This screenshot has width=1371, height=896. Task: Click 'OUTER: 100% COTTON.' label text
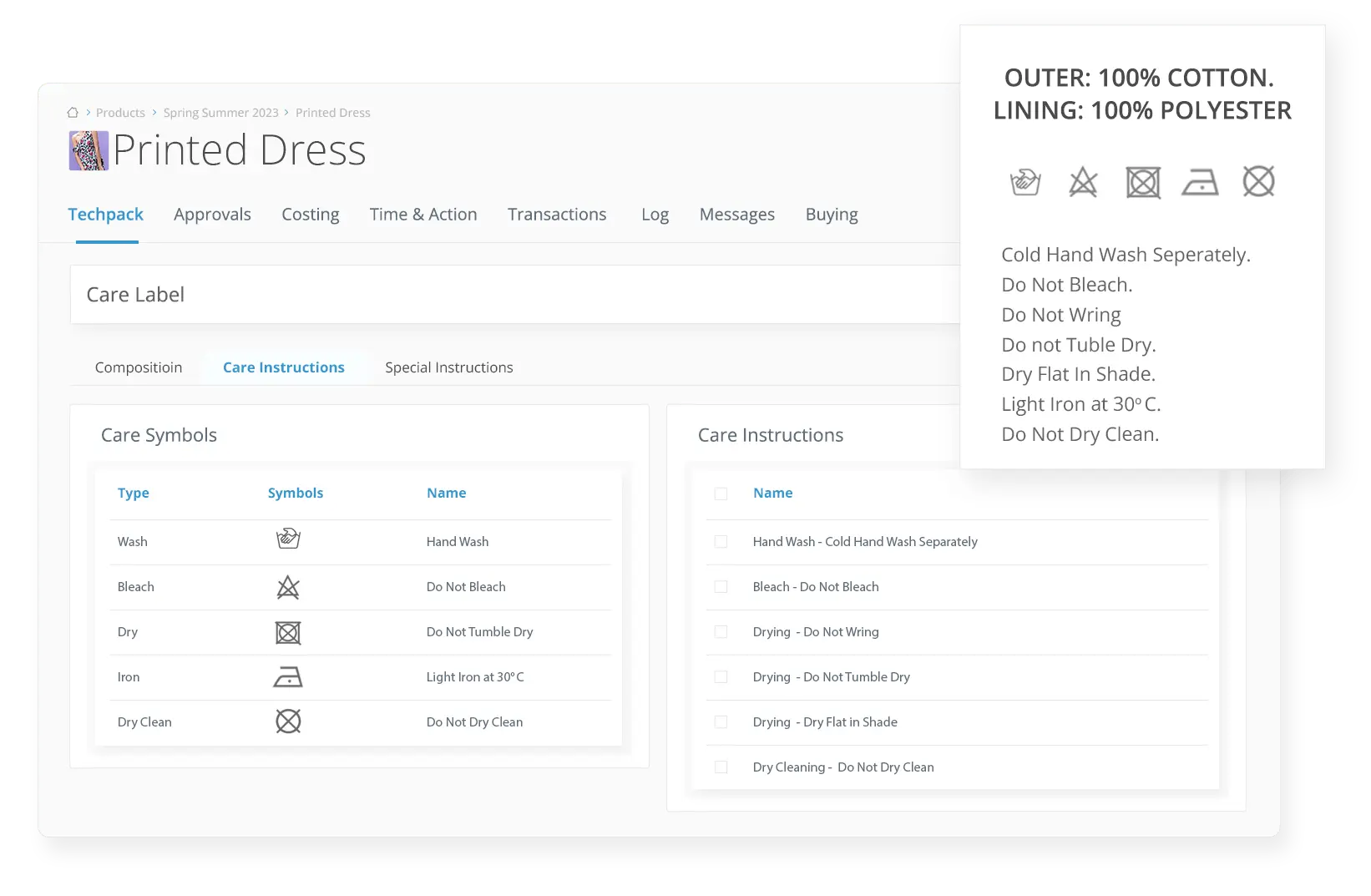(x=1139, y=78)
